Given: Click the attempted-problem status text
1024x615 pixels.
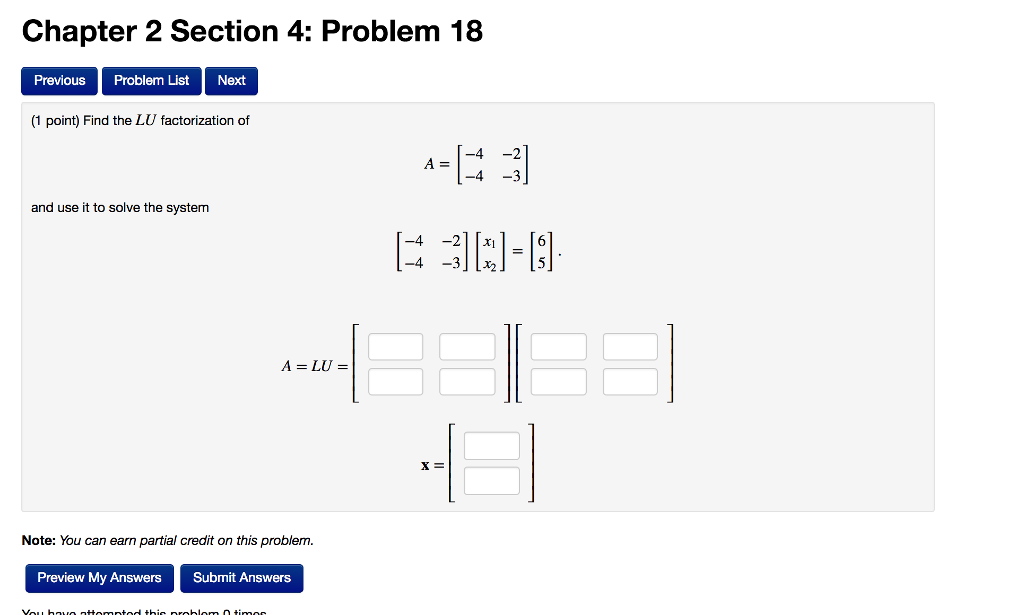Looking at the screenshot, I should click(146, 611).
